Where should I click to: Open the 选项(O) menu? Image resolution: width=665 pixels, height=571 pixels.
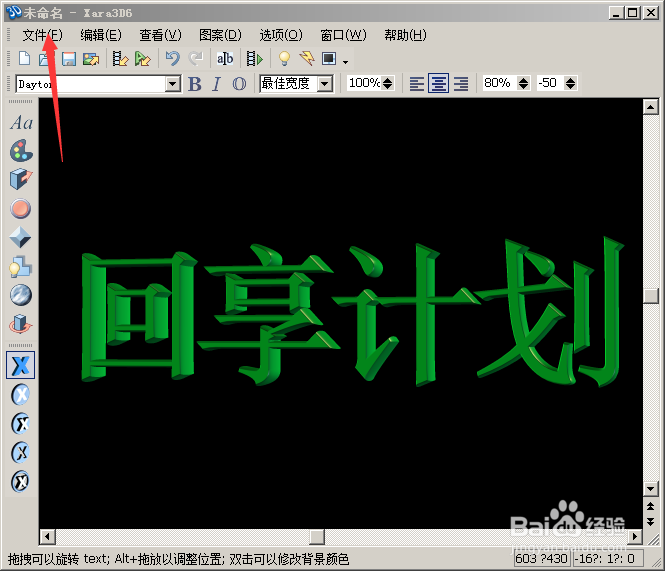(281, 35)
